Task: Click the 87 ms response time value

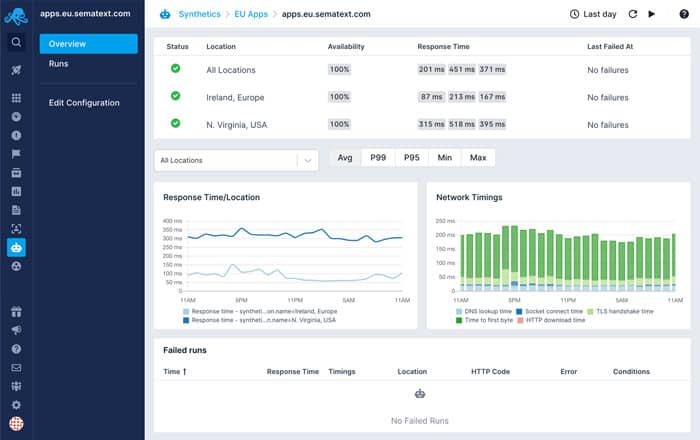Action: point(431,97)
